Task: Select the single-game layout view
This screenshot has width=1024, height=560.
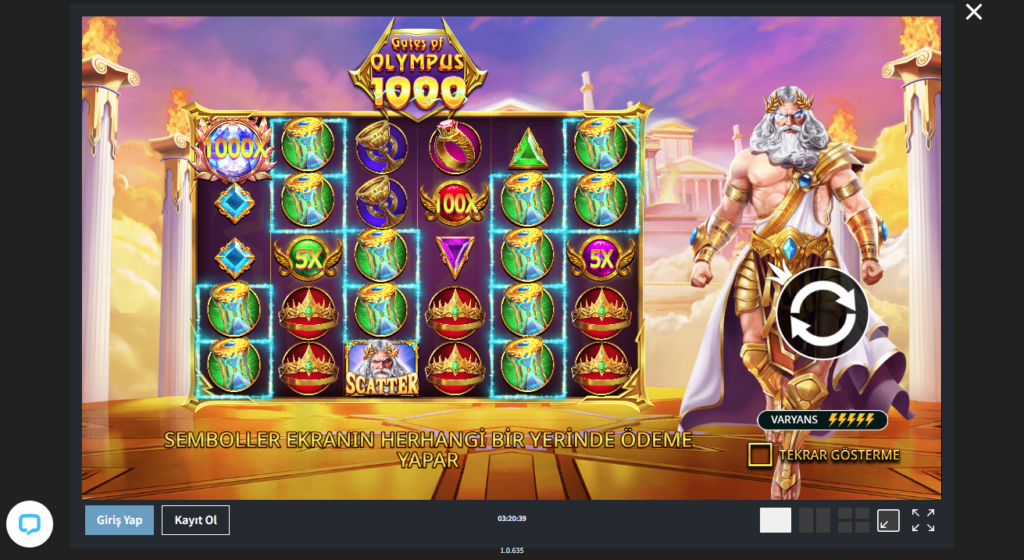Action: tap(775, 521)
